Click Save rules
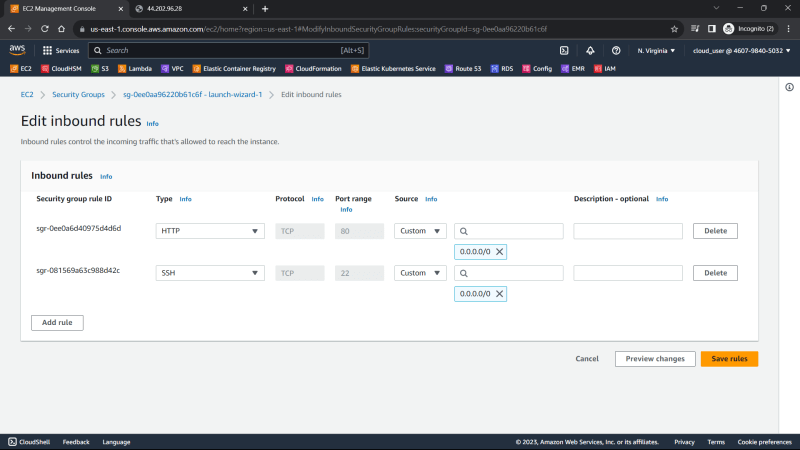 click(x=729, y=359)
